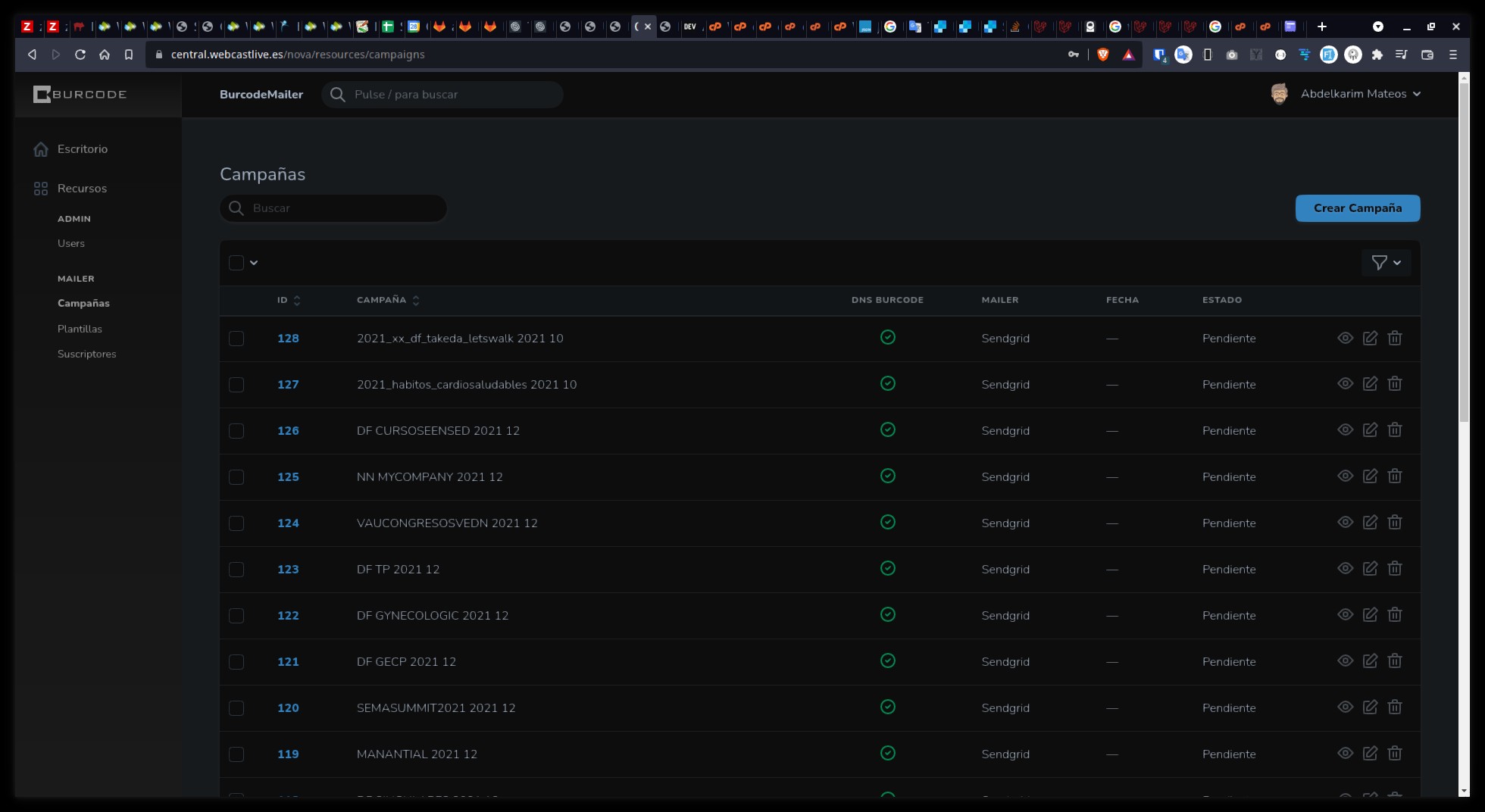This screenshot has height=812, width=1485.
Task: Select checkbox for MANANTIAL 2021 12
Action: [236, 754]
